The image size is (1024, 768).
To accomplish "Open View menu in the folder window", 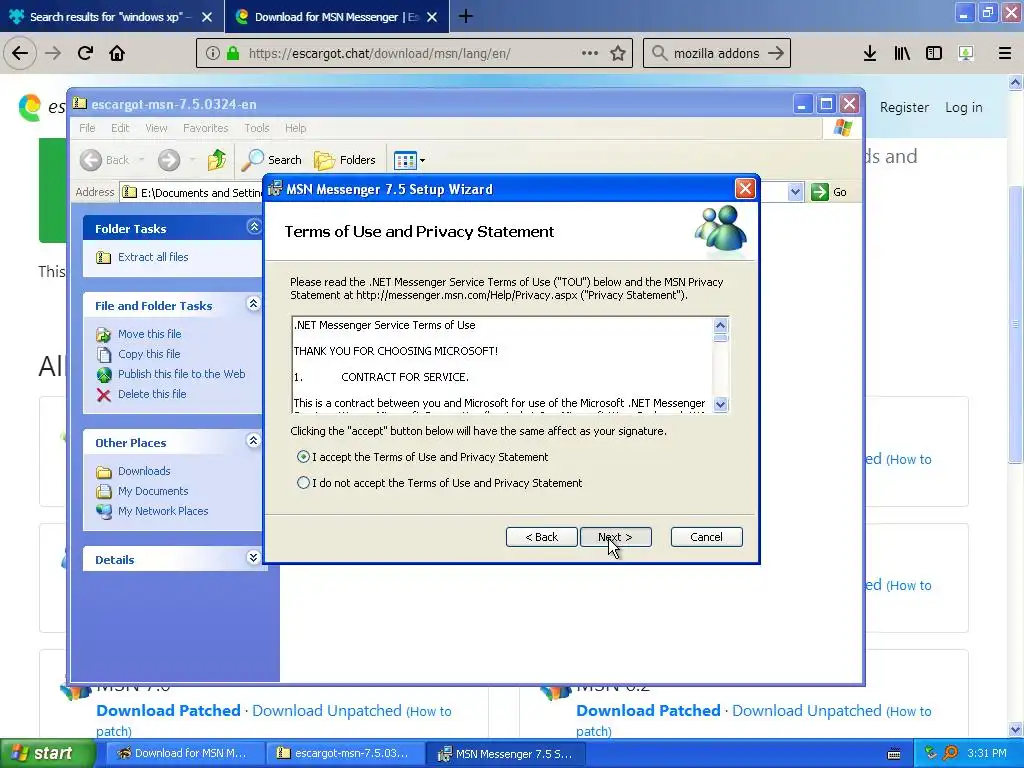I will click(x=156, y=128).
